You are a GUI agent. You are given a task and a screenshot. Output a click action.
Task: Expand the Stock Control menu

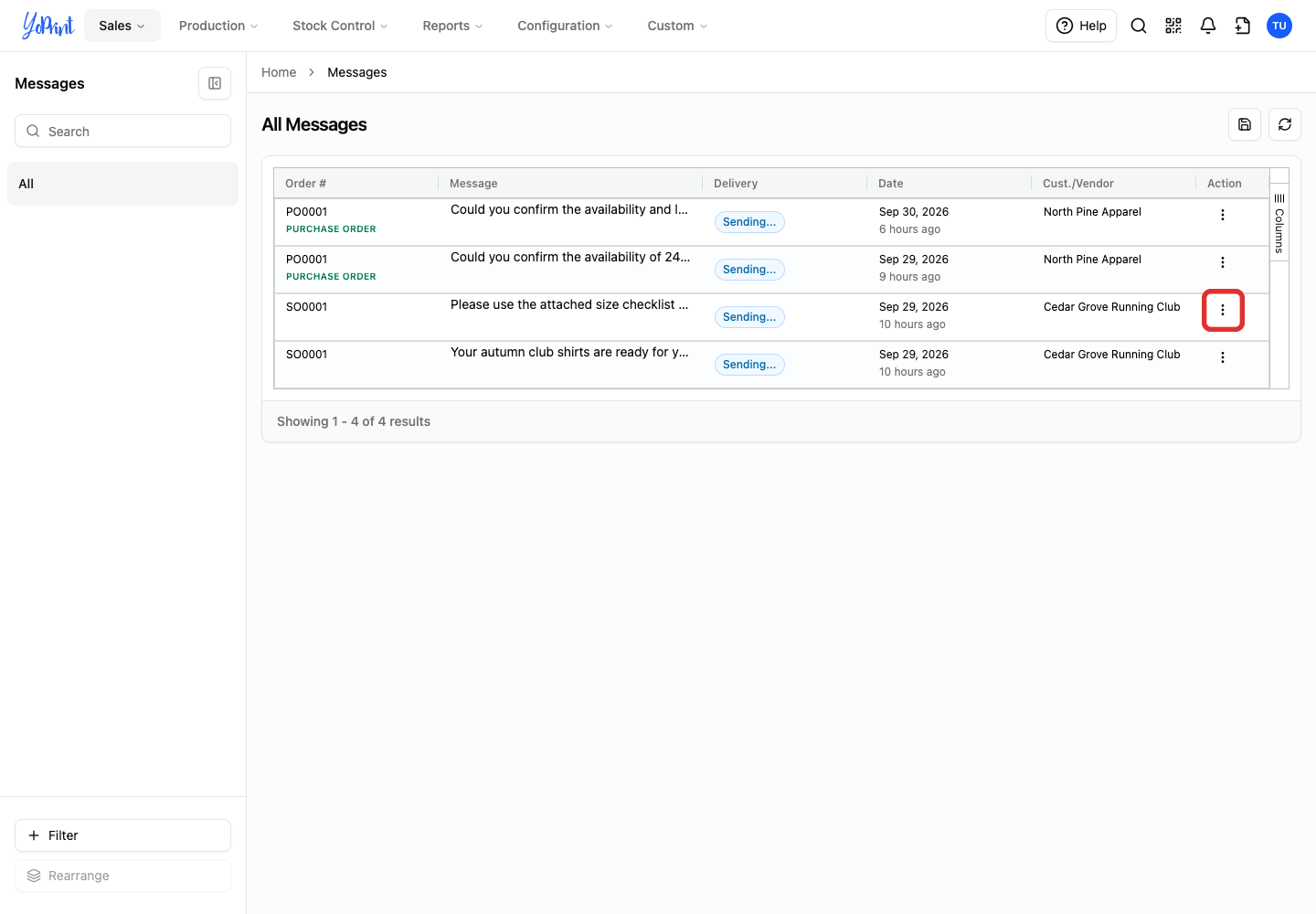[340, 26]
